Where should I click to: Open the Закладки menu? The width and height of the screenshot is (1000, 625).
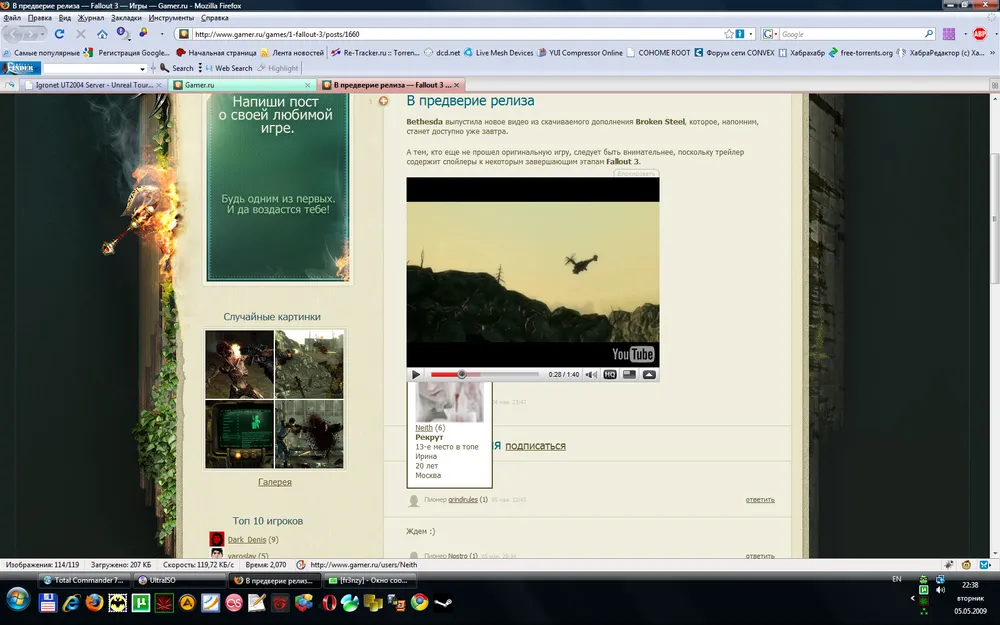point(126,18)
